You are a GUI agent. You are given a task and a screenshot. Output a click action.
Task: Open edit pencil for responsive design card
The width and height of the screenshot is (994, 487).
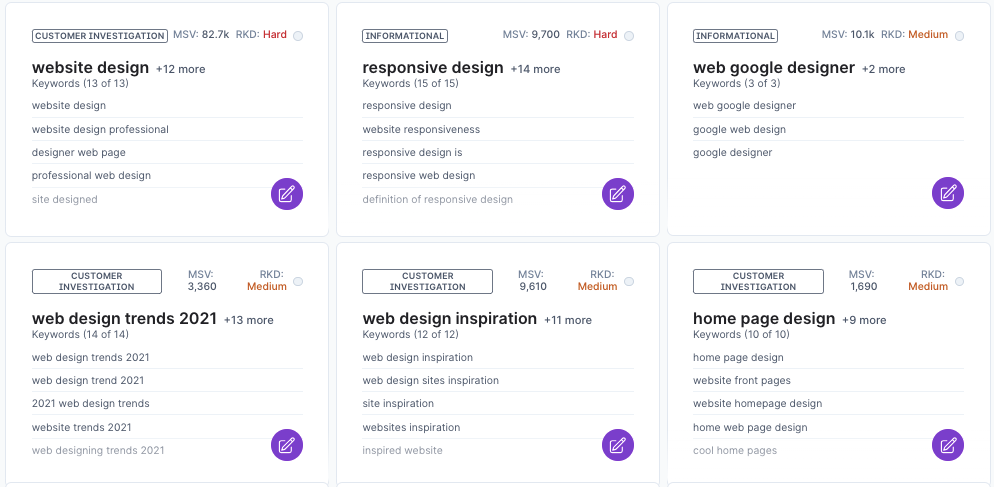tap(617, 194)
